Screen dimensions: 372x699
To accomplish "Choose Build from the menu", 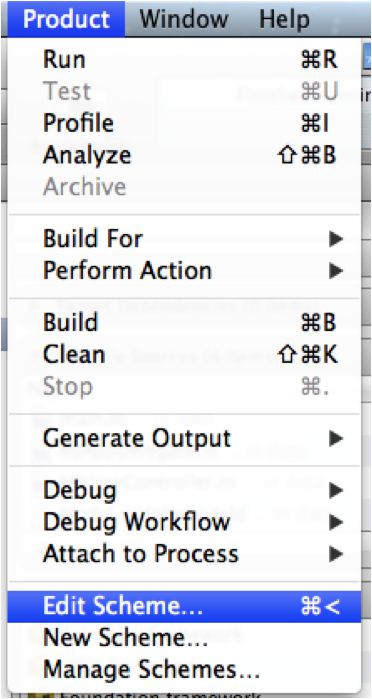I will click(x=184, y=323).
